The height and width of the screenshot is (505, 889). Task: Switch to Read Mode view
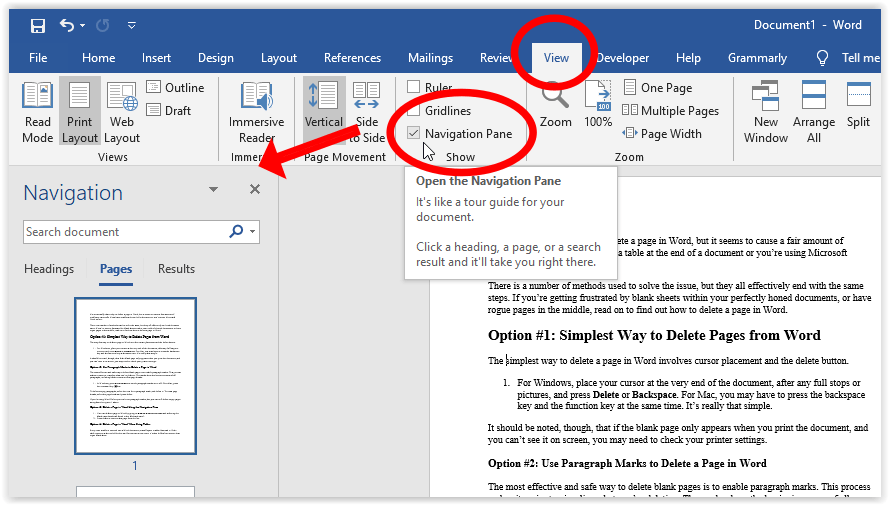point(38,112)
